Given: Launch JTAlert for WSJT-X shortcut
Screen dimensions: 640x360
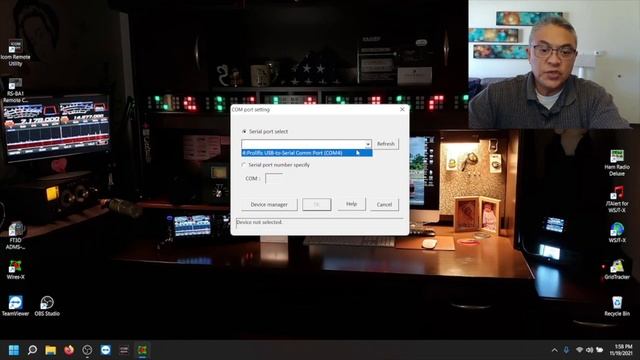Looking at the screenshot, I should point(617,199).
